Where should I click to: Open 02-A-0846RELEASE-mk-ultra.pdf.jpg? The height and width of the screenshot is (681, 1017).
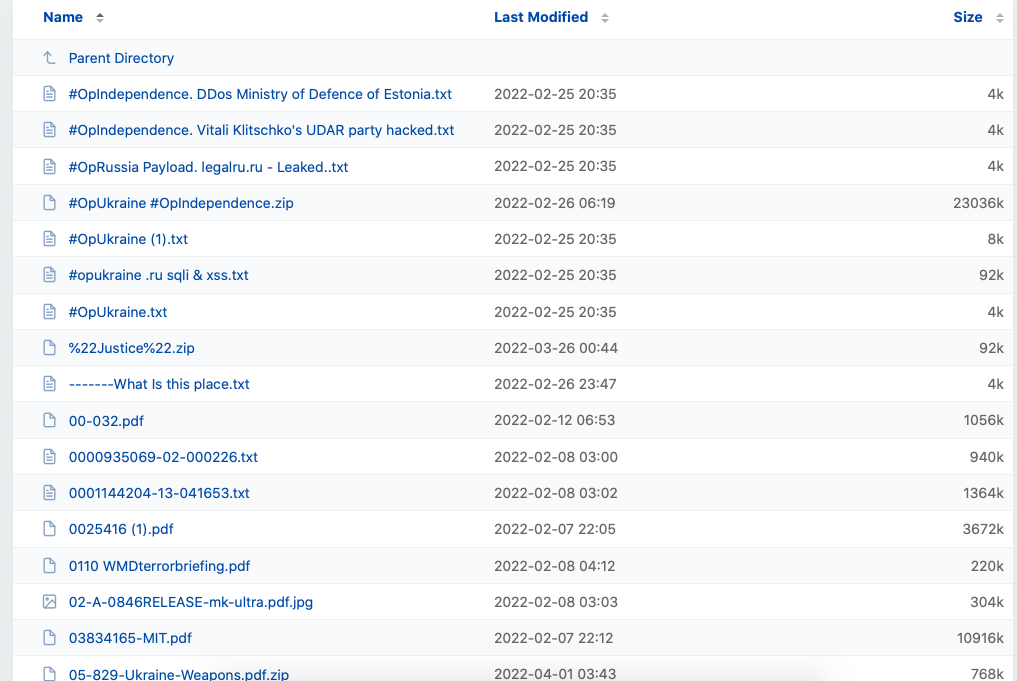(x=191, y=603)
